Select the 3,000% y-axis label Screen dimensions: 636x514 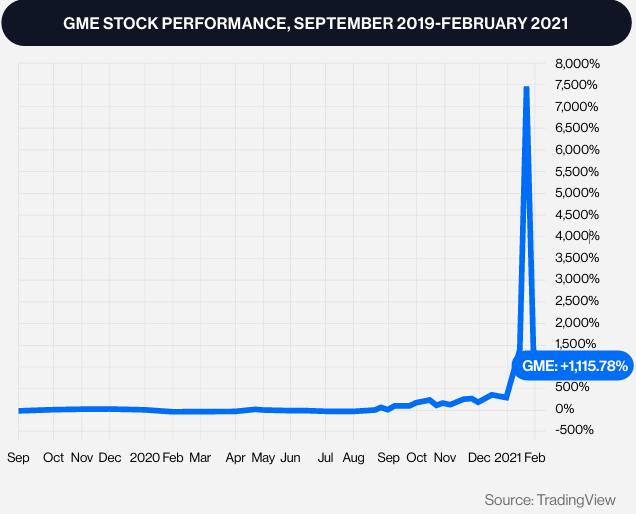pos(577,279)
